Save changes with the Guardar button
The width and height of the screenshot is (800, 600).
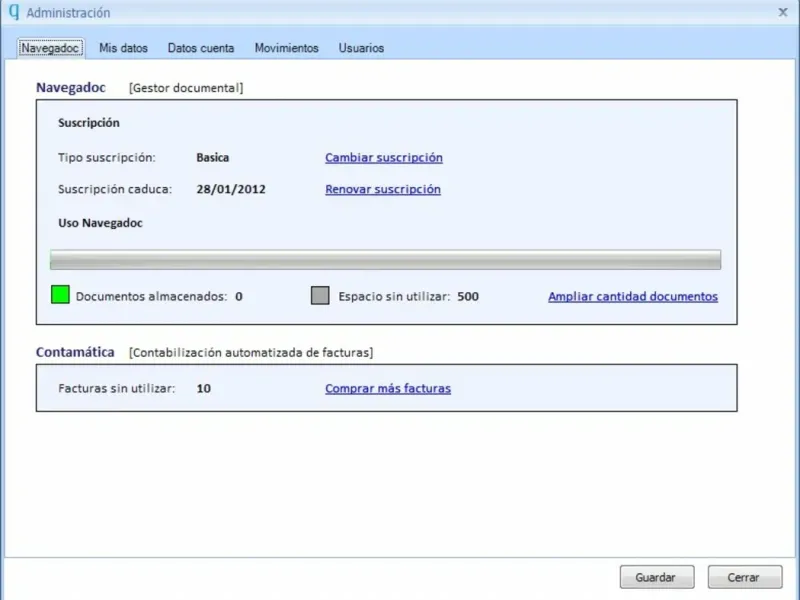coord(657,577)
